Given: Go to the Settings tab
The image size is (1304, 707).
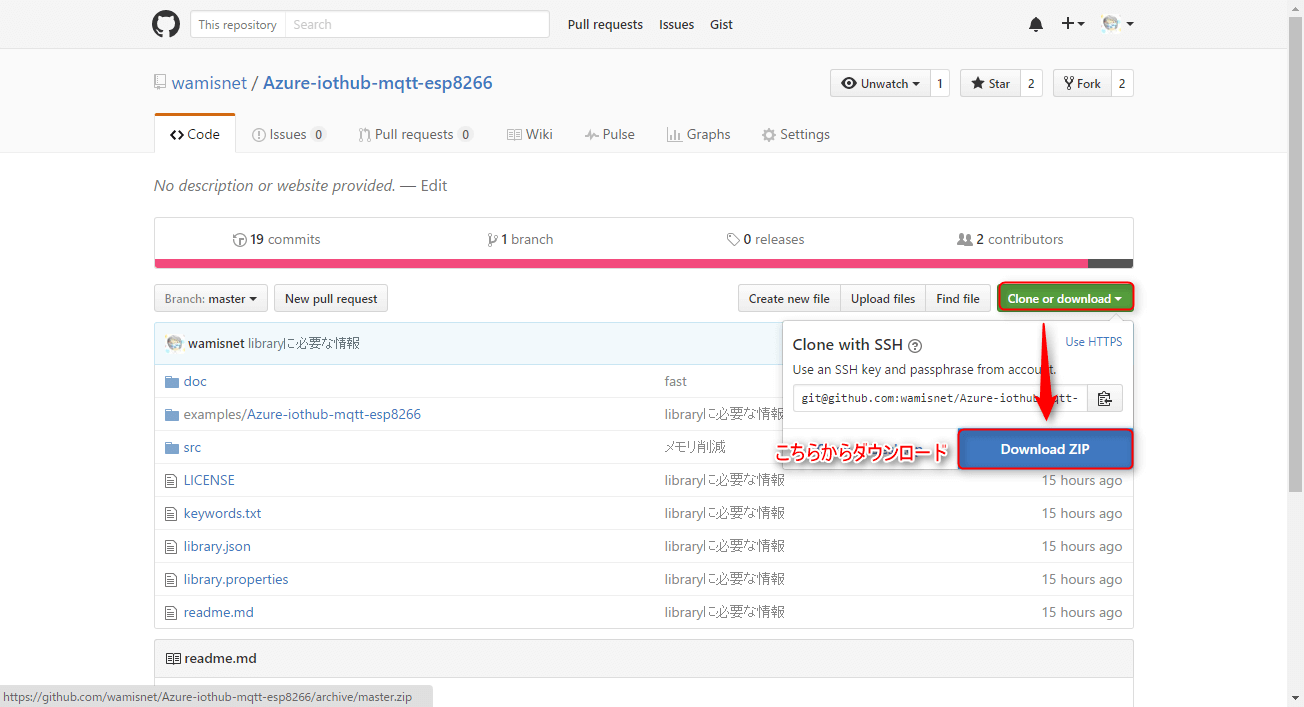Looking at the screenshot, I should tap(796, 134).
